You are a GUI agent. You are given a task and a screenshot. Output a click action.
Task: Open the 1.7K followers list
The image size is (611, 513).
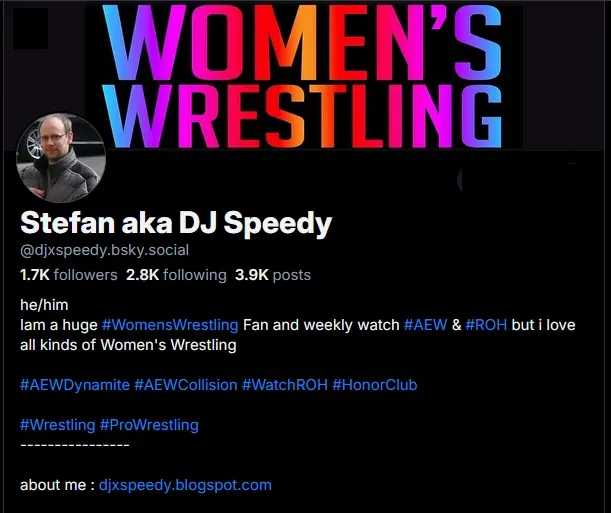pos(69,275)
